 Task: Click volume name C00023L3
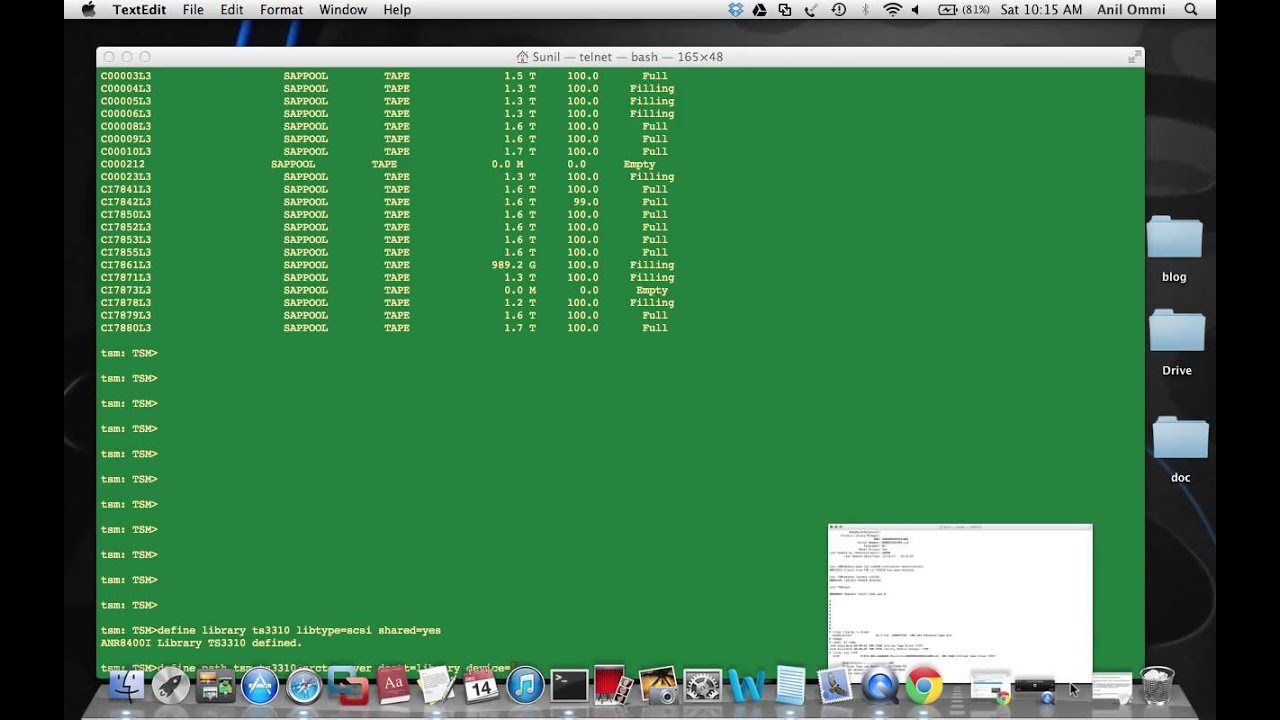point(126,177)
